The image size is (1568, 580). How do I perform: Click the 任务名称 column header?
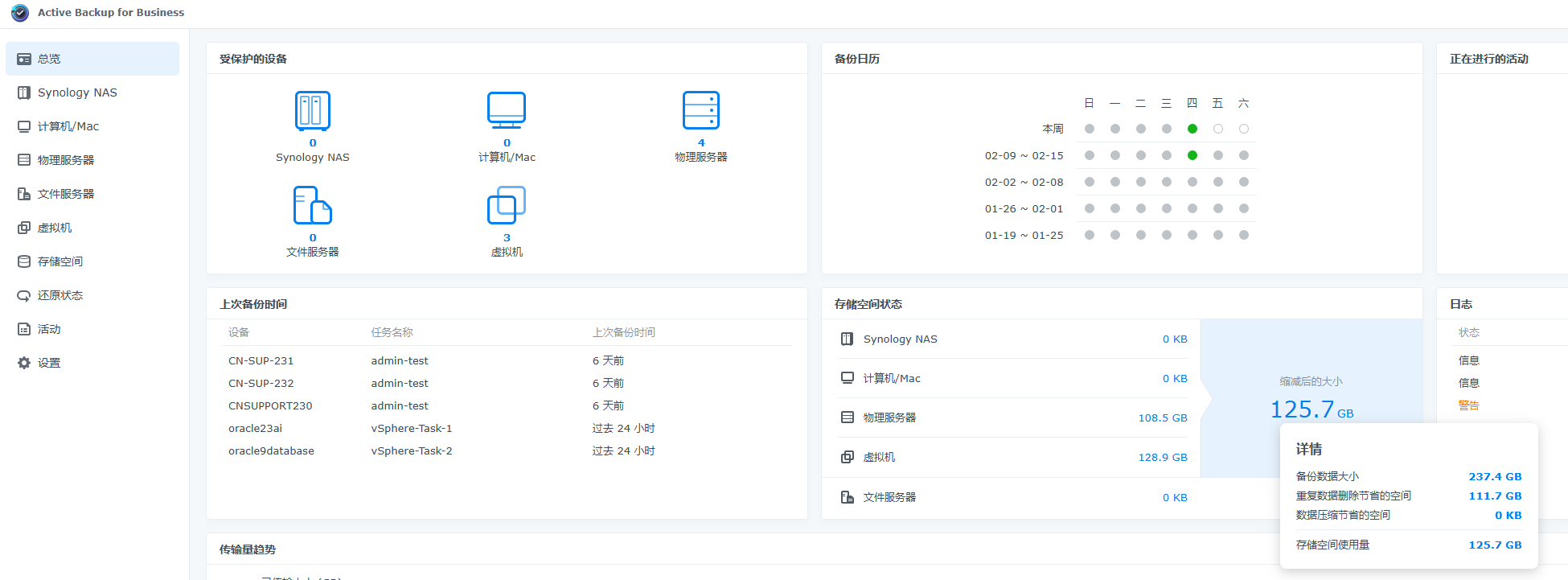(392, 332)
